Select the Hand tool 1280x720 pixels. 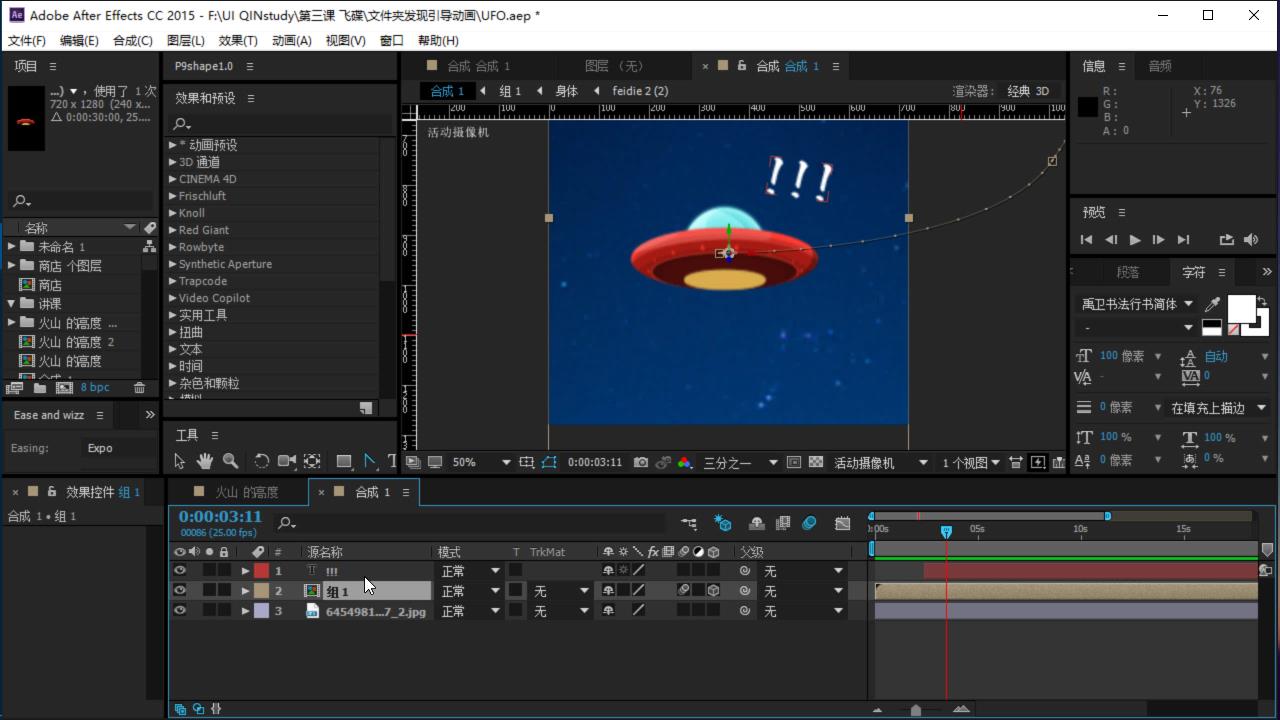pyautogui.click(x=204, y=461)
